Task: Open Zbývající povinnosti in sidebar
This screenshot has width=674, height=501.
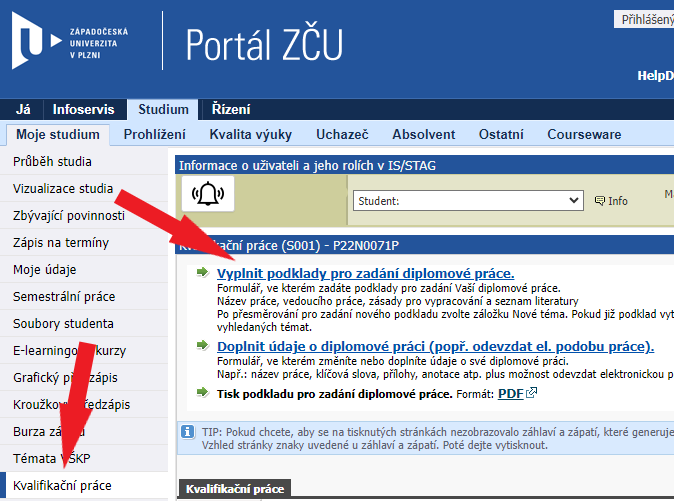Action: (x=84, y=216)
